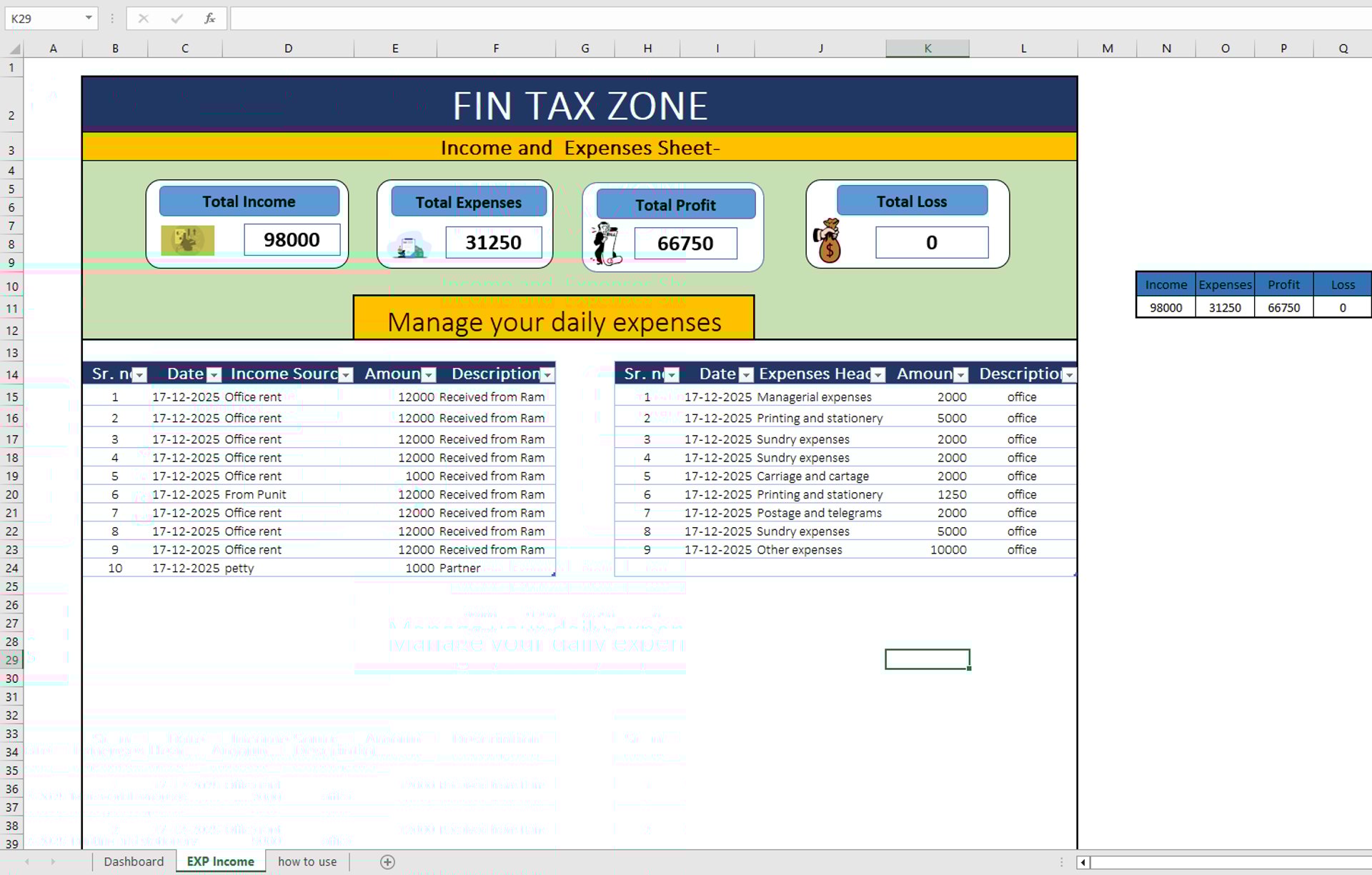The height and width of the screenshot is (875, 1372).
Task: Click the Select All corner triangle
Action: [14, 49]
